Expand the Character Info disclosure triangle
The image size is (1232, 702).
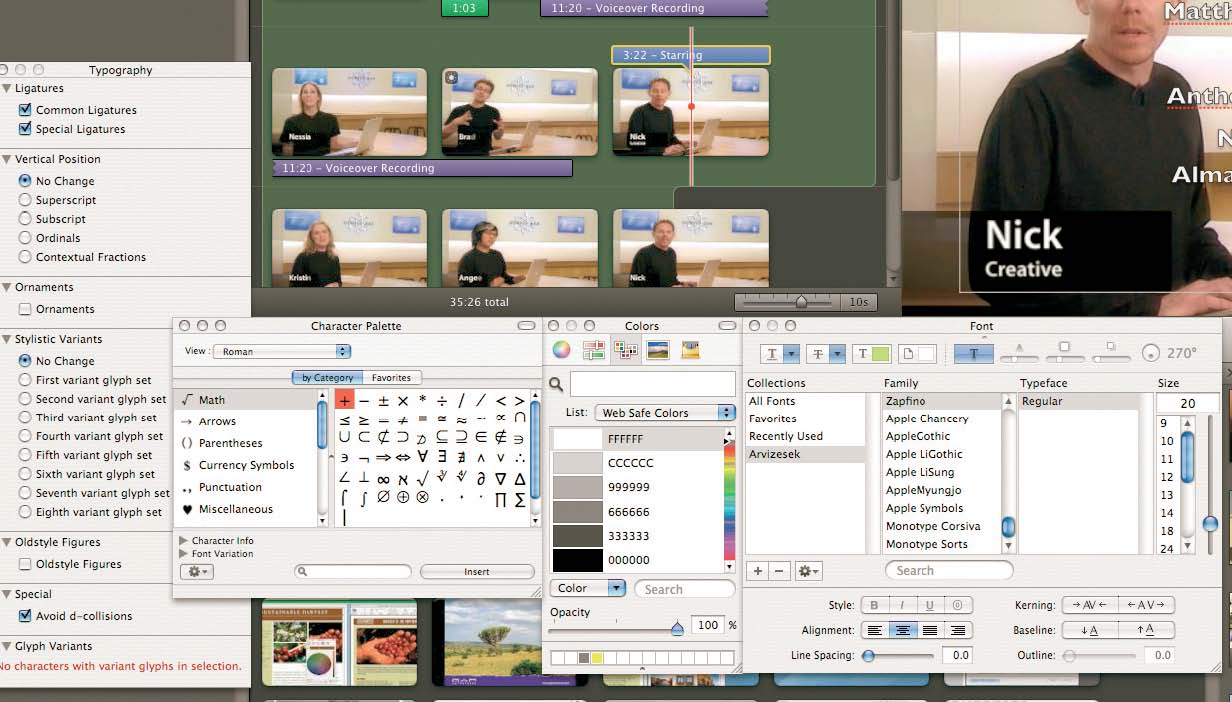183,540
